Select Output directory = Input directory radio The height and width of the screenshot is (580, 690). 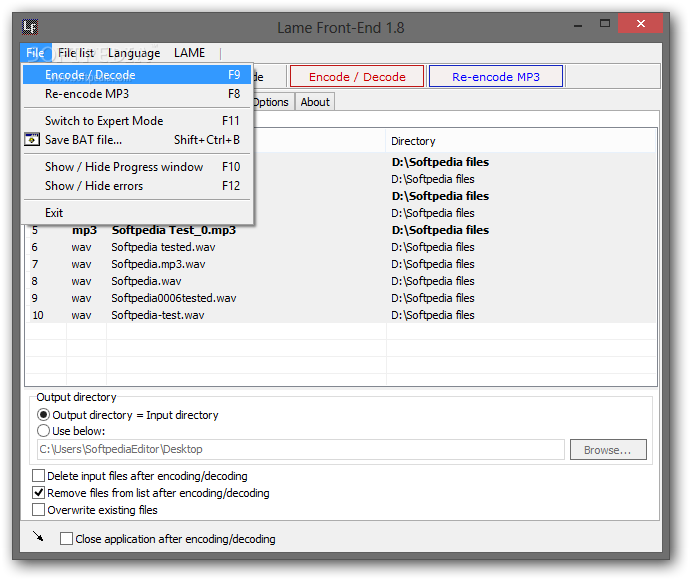click(128, 415)
